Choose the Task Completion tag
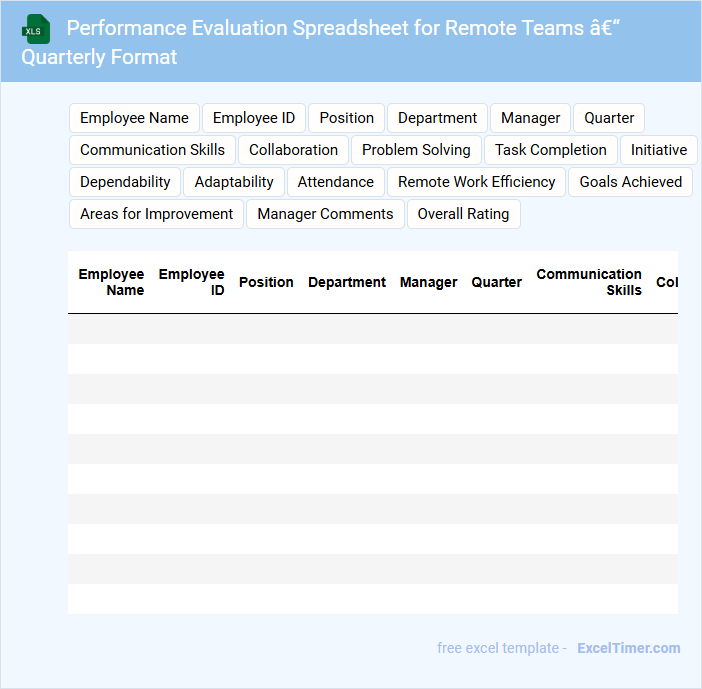The width and height of the screenshot is (702, 689). (550, 150)
